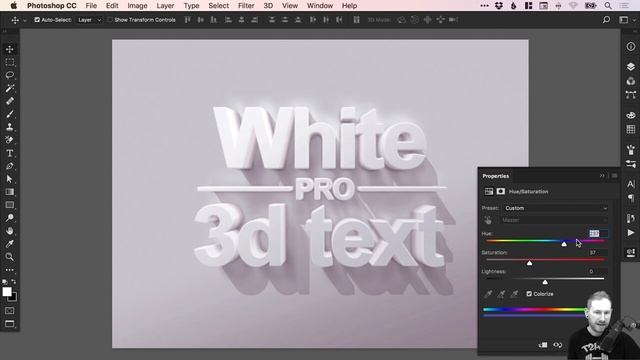This screenshot has height=360, width=640.
Task: Open the Image menu
Action: click(x=137, y=6)
